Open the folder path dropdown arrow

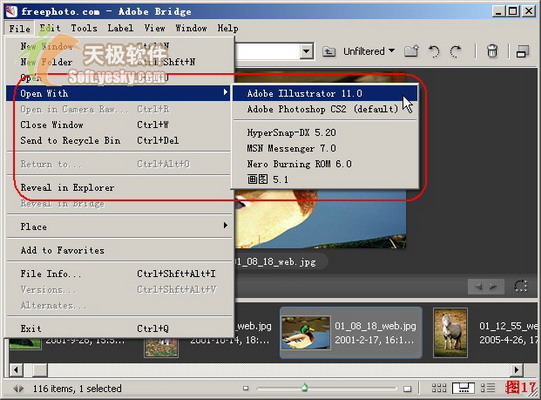(x=306, y=52)
